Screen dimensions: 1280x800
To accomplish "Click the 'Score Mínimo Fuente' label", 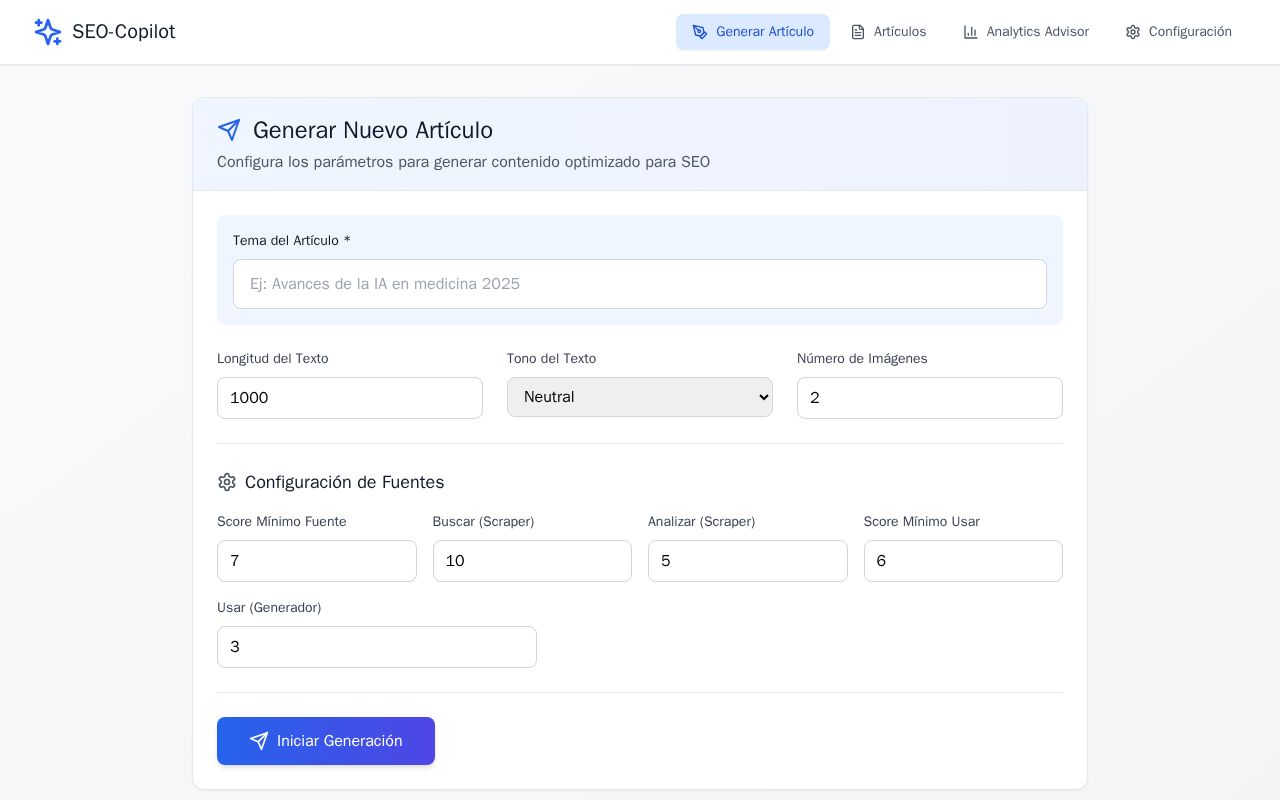I will 282,522.
